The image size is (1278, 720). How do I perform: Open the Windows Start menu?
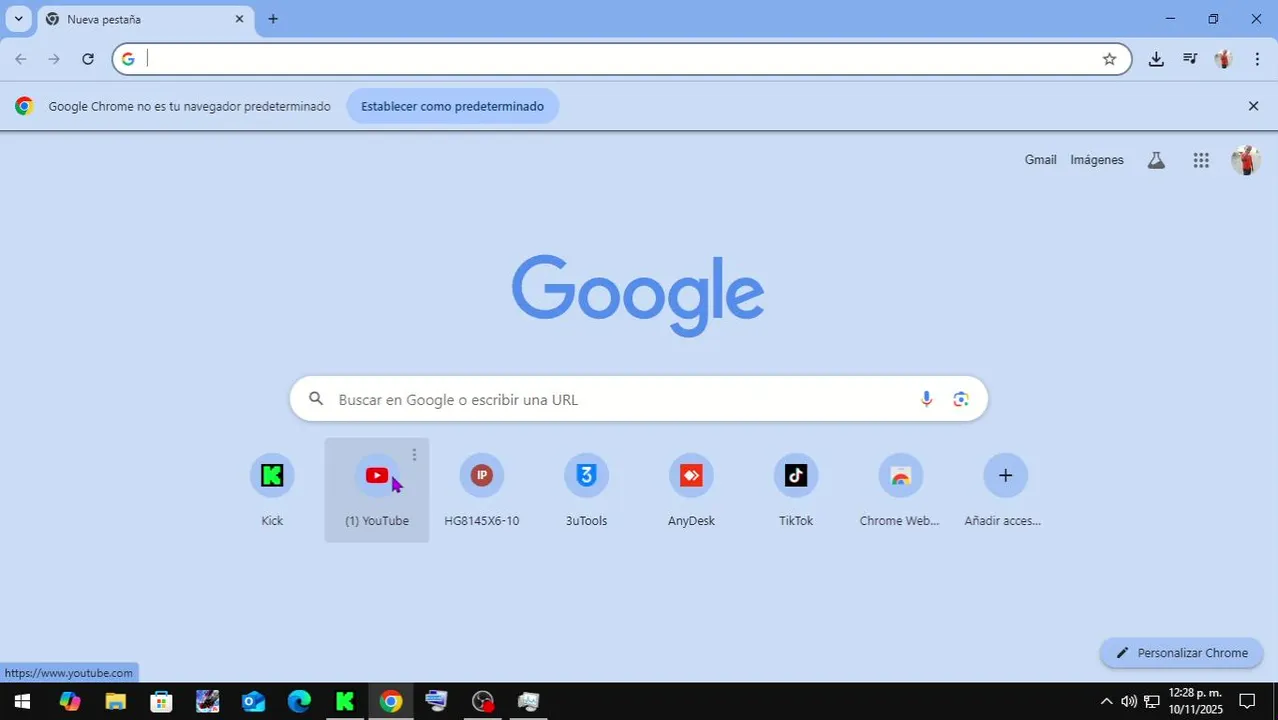click(21, 701)
